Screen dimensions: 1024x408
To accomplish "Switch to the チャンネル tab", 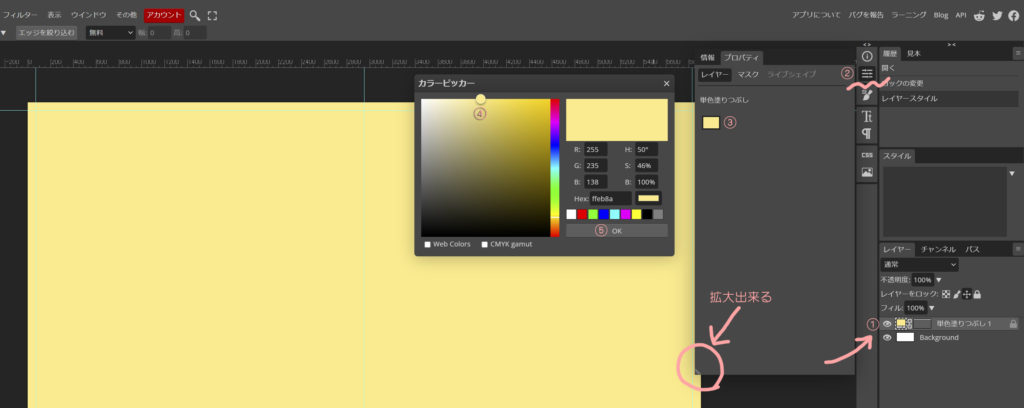I will click(x=938, y=248).
